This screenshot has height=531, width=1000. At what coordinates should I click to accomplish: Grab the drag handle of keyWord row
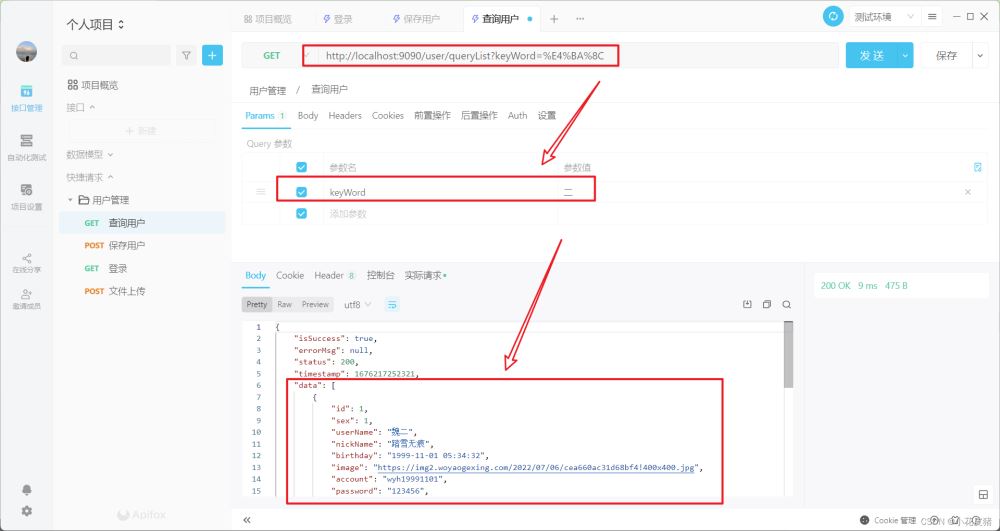coord(260,191)
